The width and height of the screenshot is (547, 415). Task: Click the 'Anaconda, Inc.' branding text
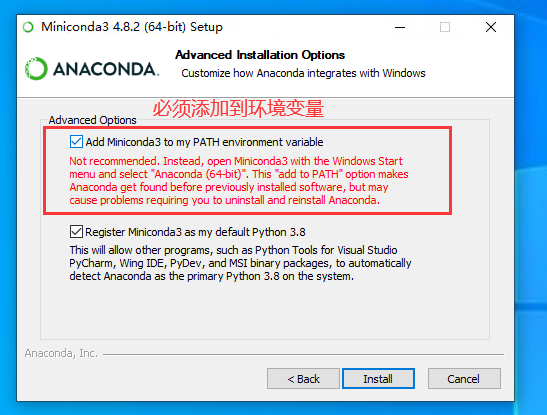tap(61, 353)
